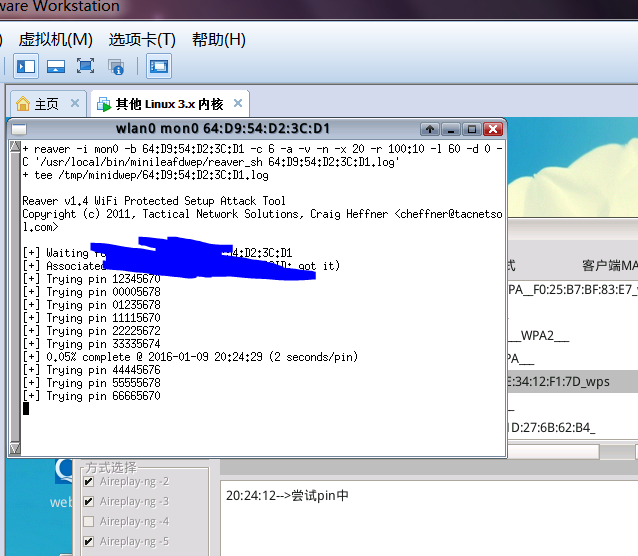Click the wlan0 mon0 window title bar
This screenshot has width=638, height=556.
[222, 129]
